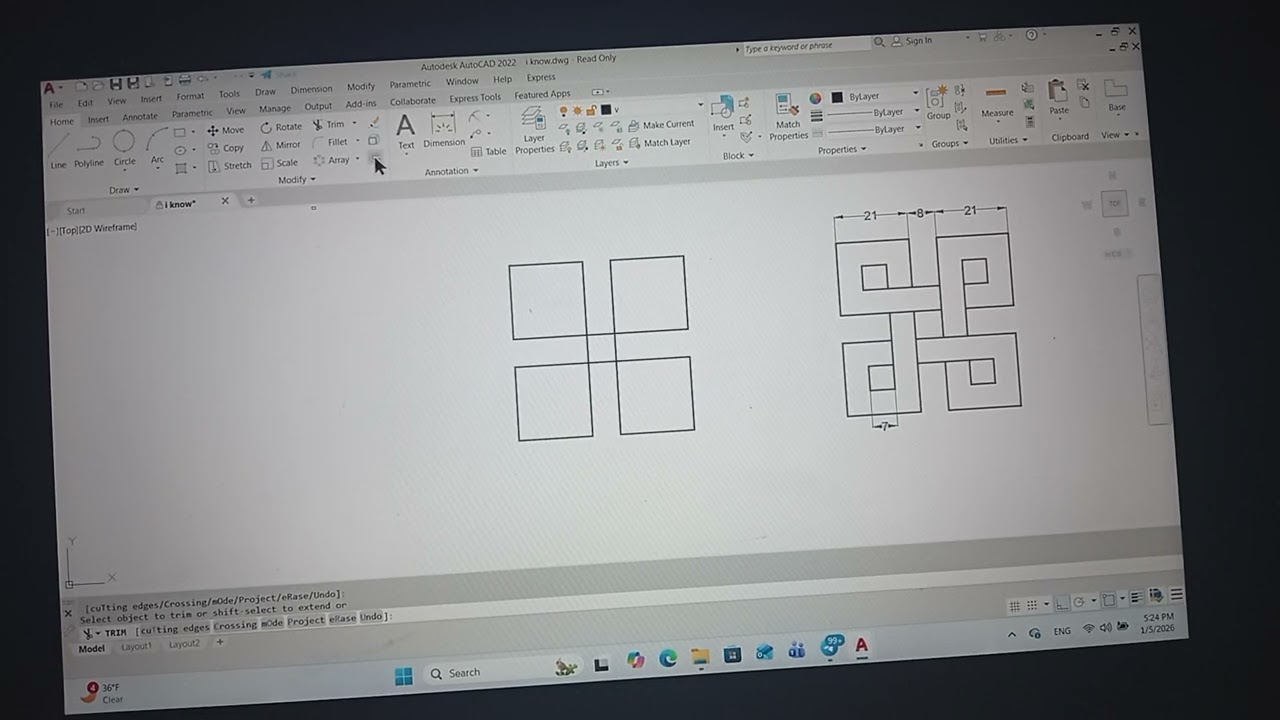Click the Stretch tool
Image resolution: width=1280 pixels, height=720 pixels.
coord(230,166)
